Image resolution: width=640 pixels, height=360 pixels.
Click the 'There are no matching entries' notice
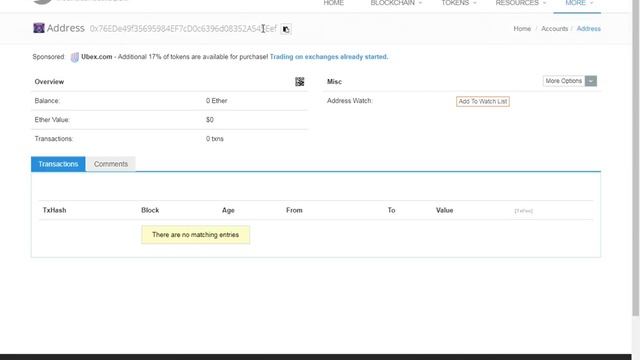pyautogui.click(x=196, y=235)
